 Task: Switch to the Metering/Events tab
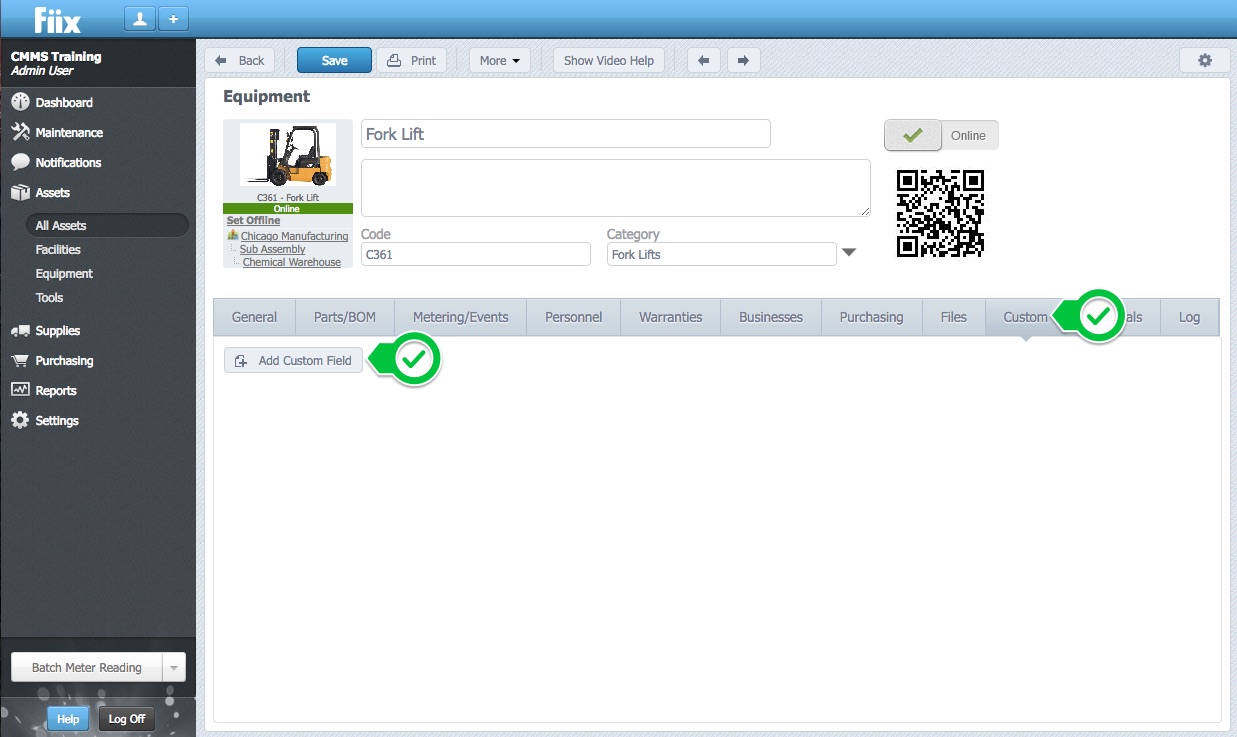click(461, 317)
